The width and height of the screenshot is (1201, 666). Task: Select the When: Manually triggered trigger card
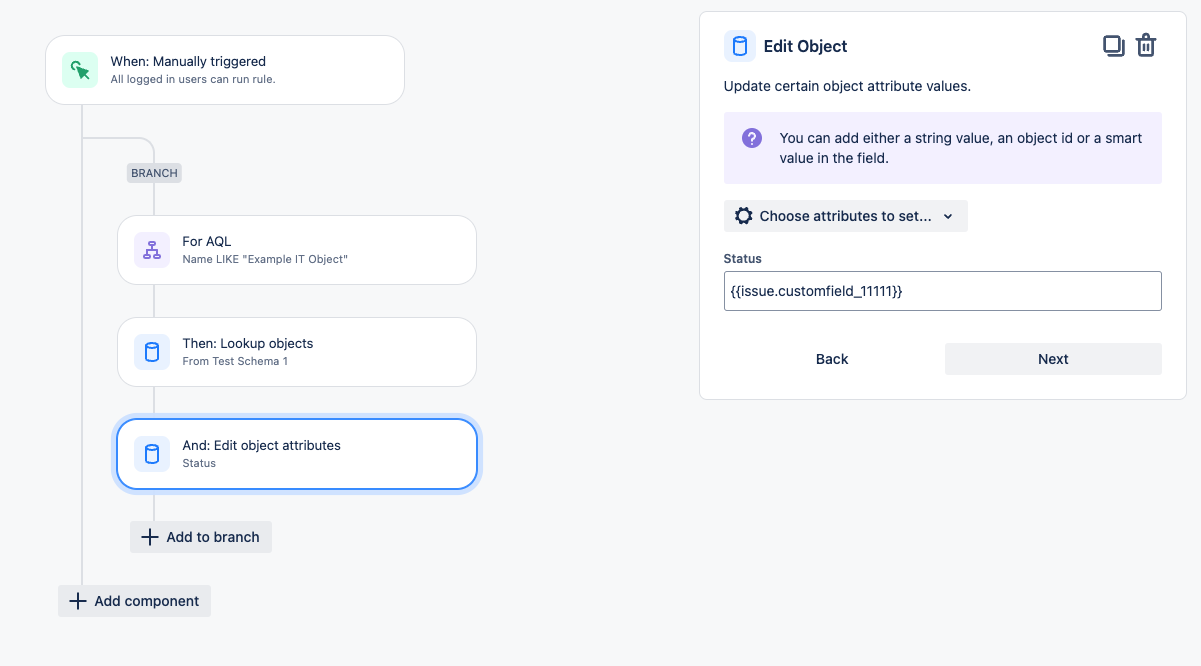(224, 69)
